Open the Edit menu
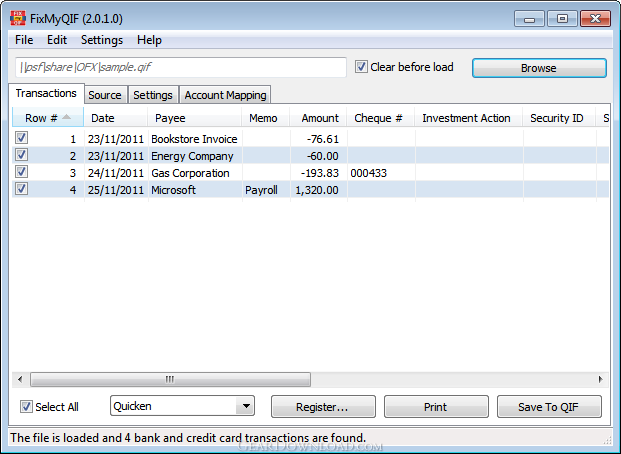Viewport: 621px width, 454px height. pyautogui.click(x=57, y=40)
